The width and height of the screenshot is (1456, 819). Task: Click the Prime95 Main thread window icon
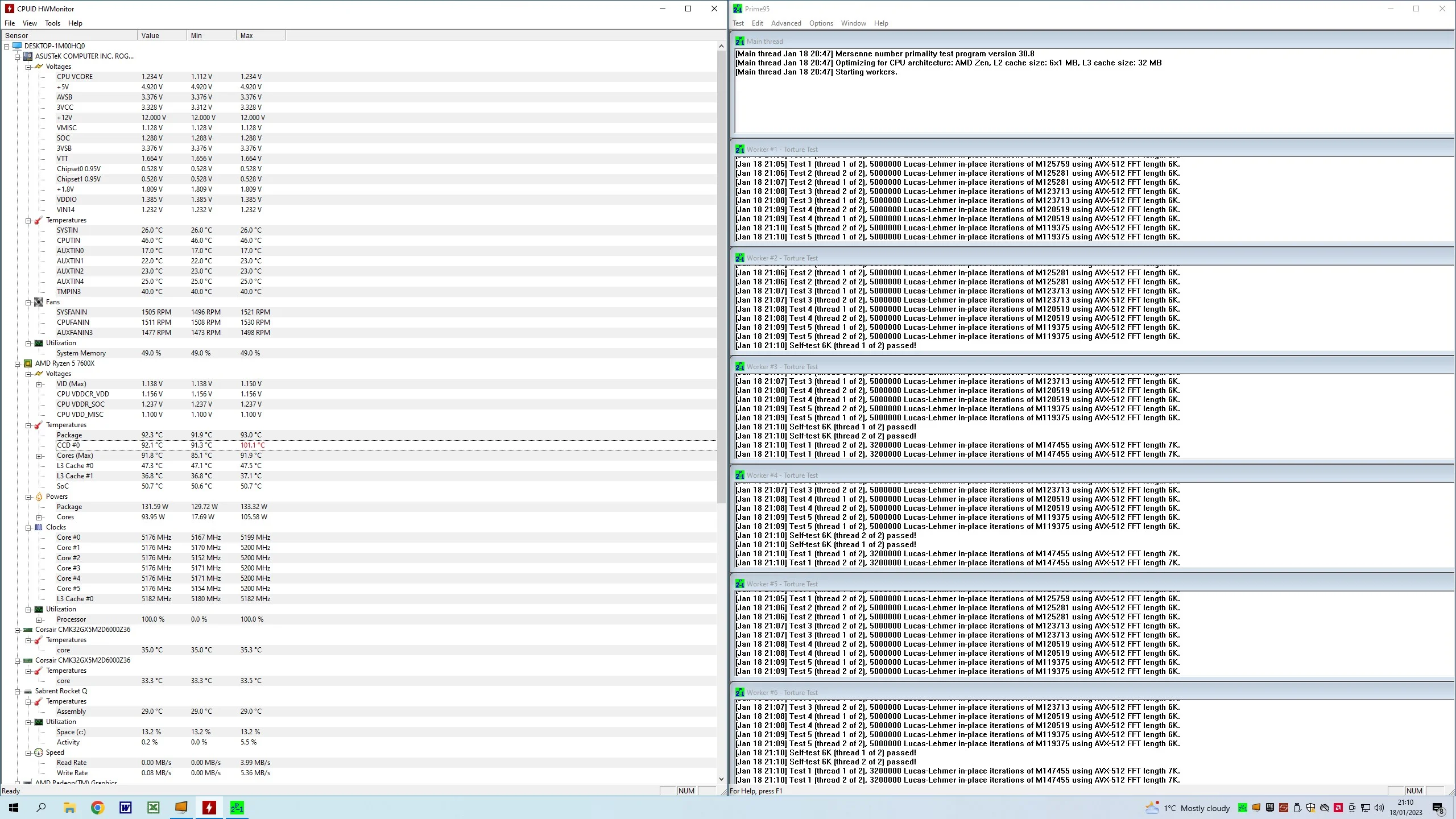[739, 42]
